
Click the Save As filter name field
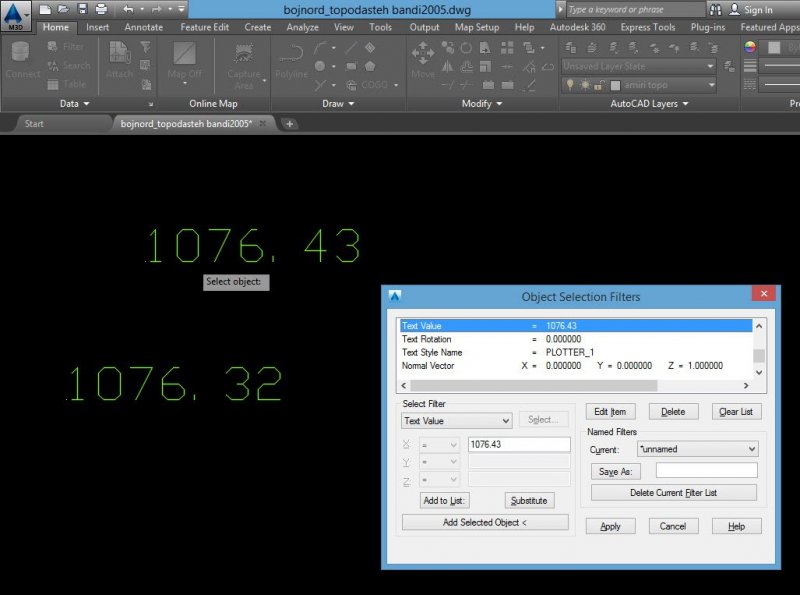click(706, 471)
